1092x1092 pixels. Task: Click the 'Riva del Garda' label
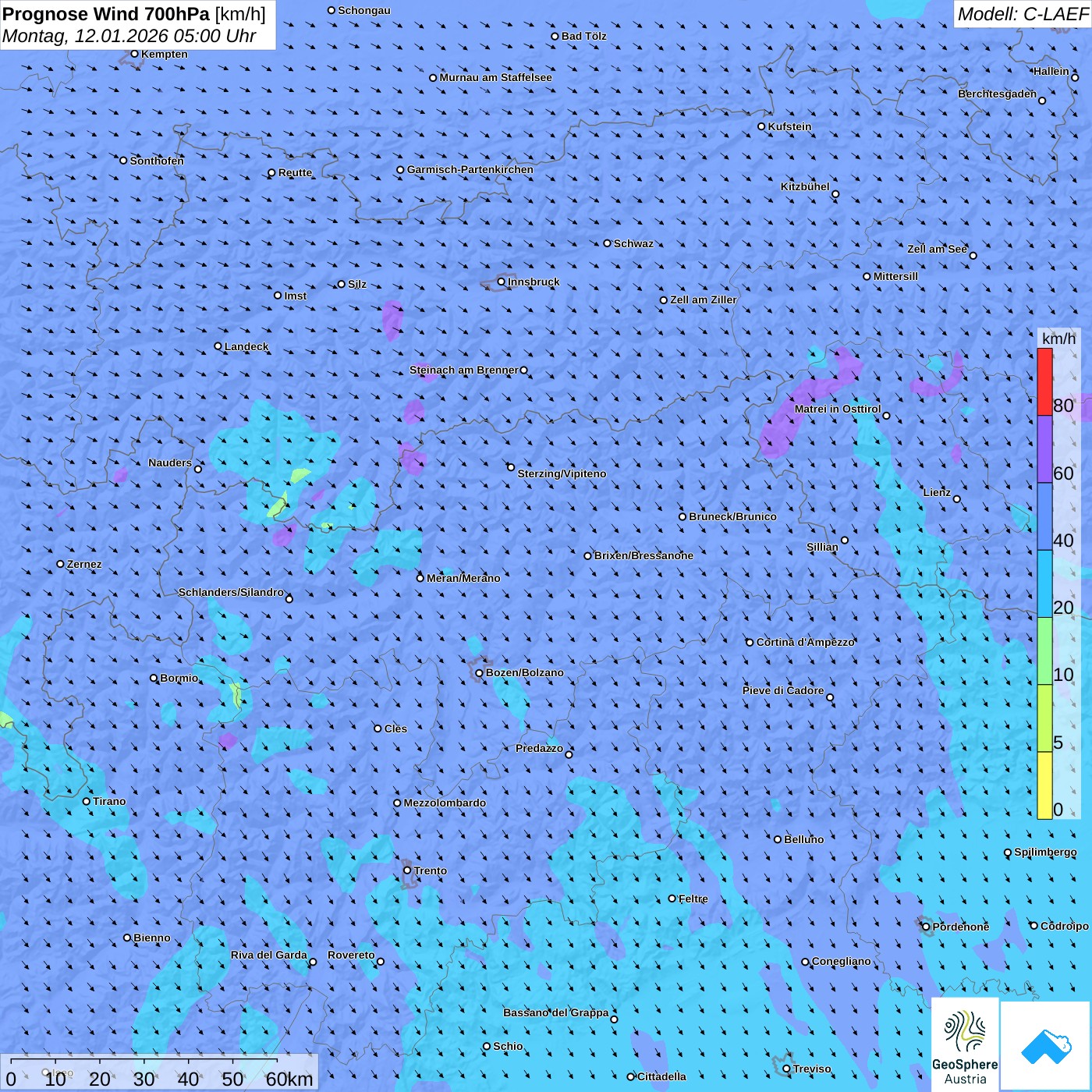pos(269,955)
